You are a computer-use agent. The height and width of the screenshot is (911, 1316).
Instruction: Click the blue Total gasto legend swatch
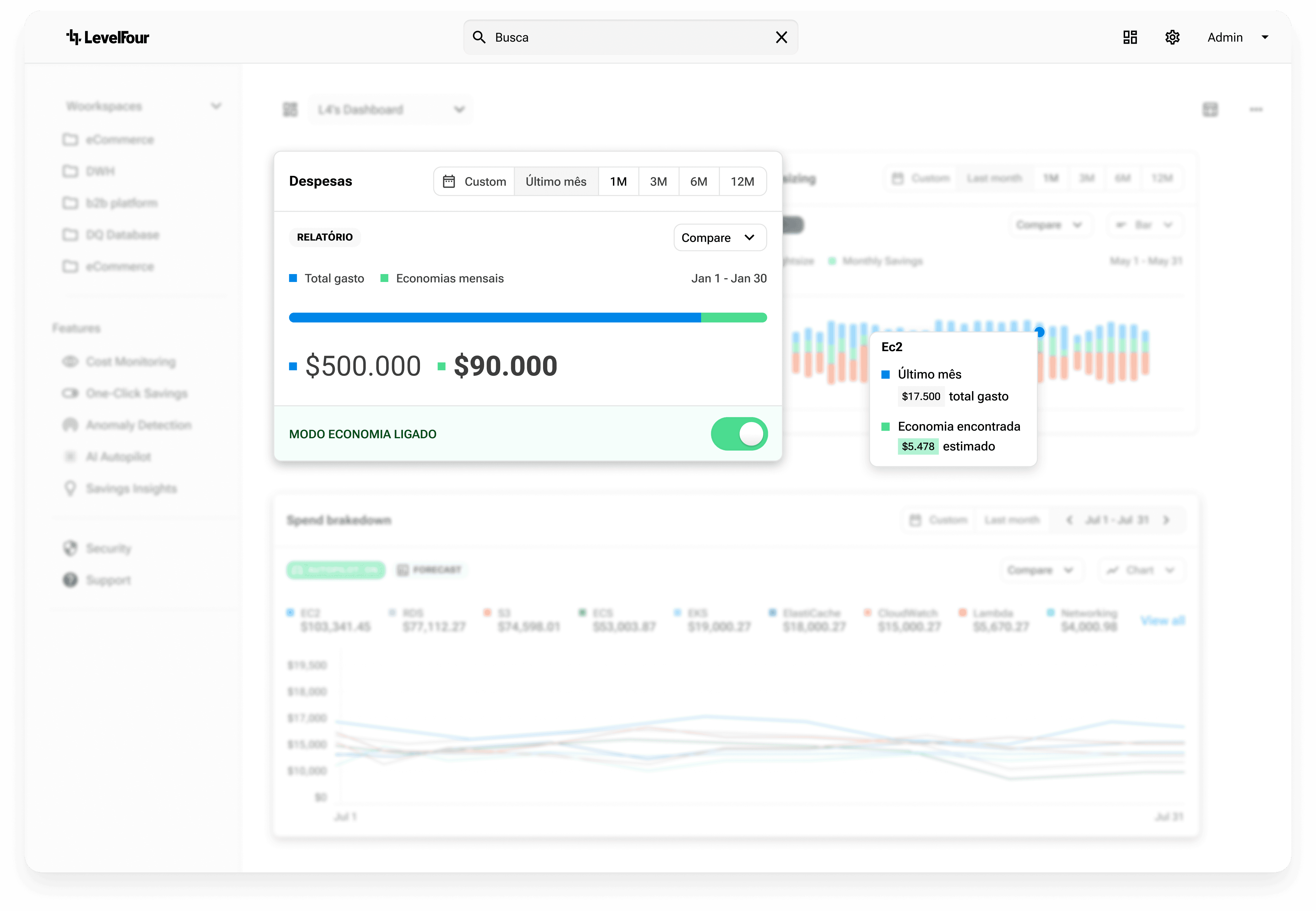293,278
